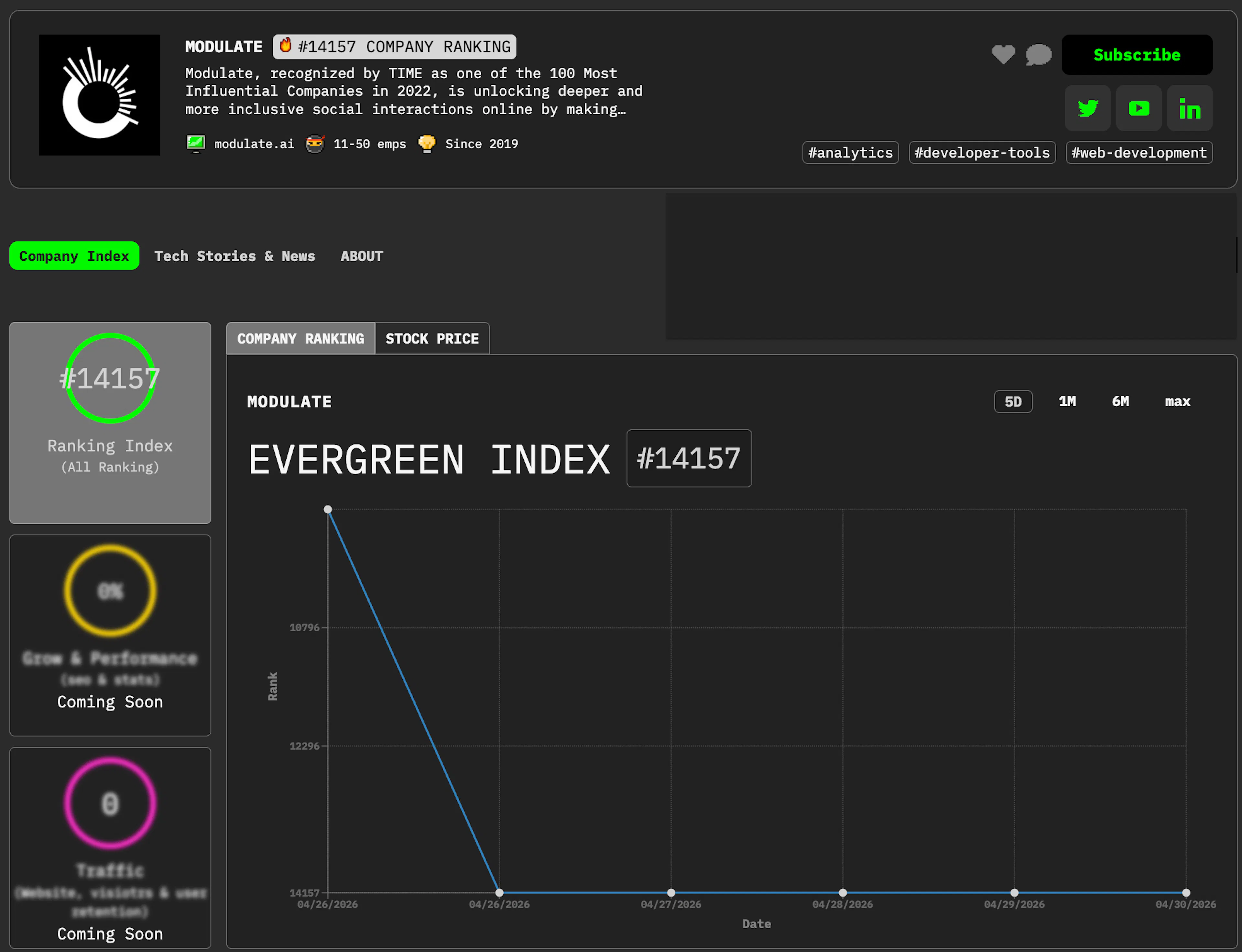This screenshot has width=1242, height=952.
Task: Click the Ranking Index card
Action: point(110,423)
